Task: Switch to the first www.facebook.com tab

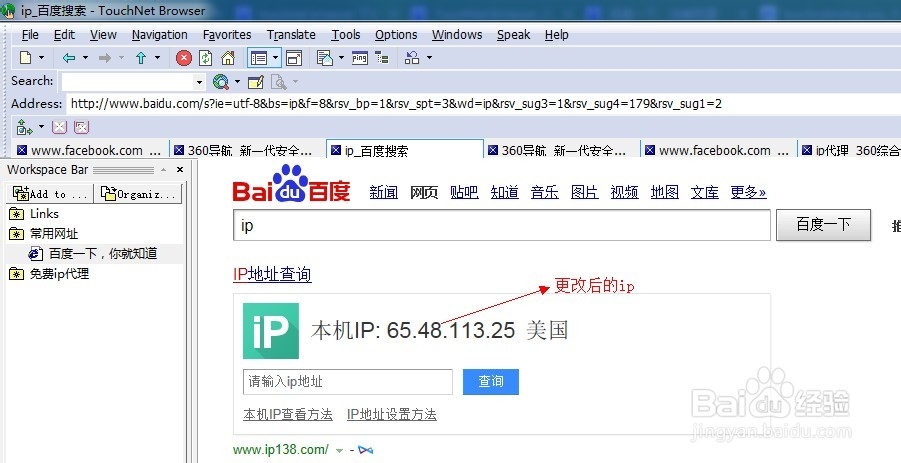Action: click(90, 150)
